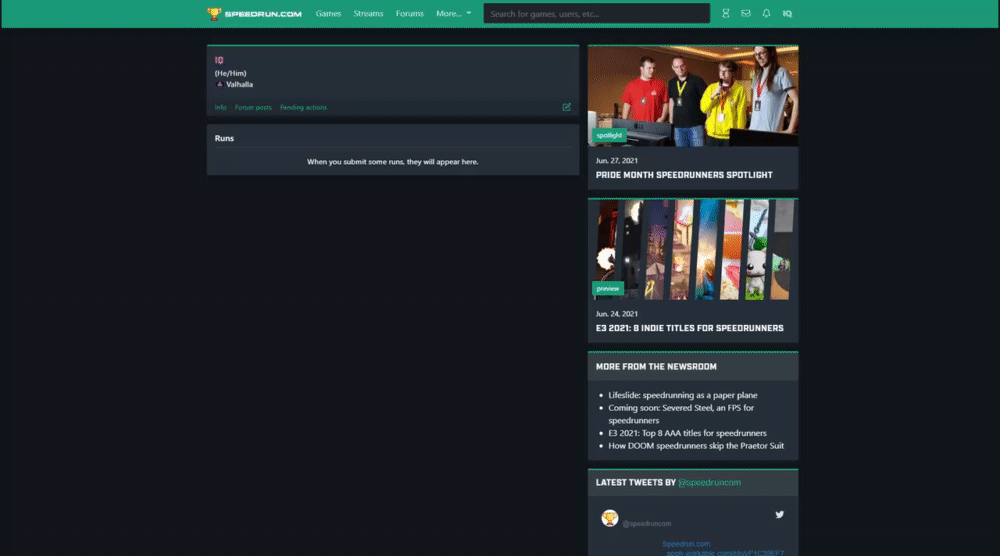Click the spotlight tag badge
The image size is (1000, 556).
[x=609, y=135]
